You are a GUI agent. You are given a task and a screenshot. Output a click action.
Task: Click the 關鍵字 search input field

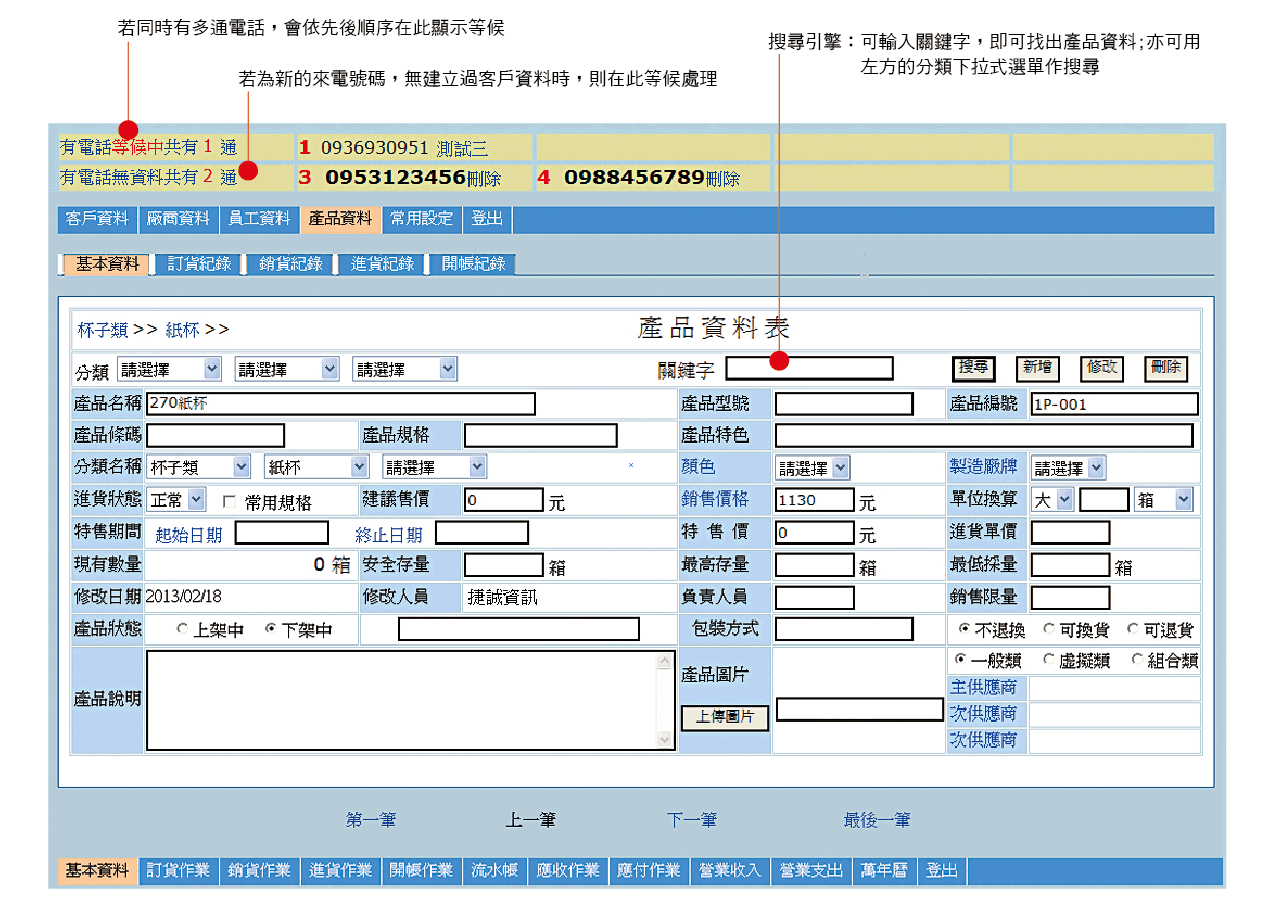[810, 368]
